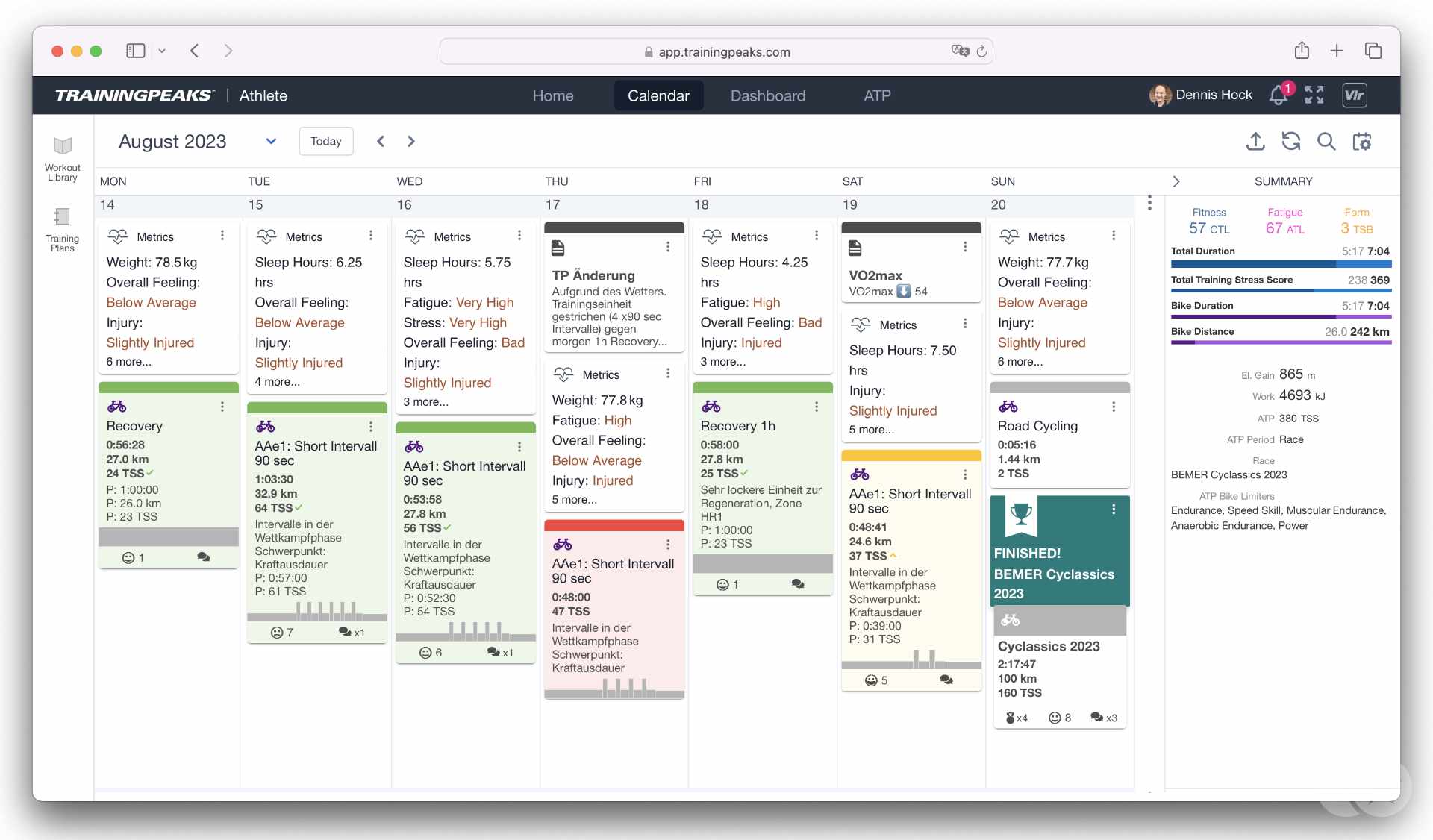
Task: Expand '5 more...' in Thursday Metrics
Action: [574, 500]
